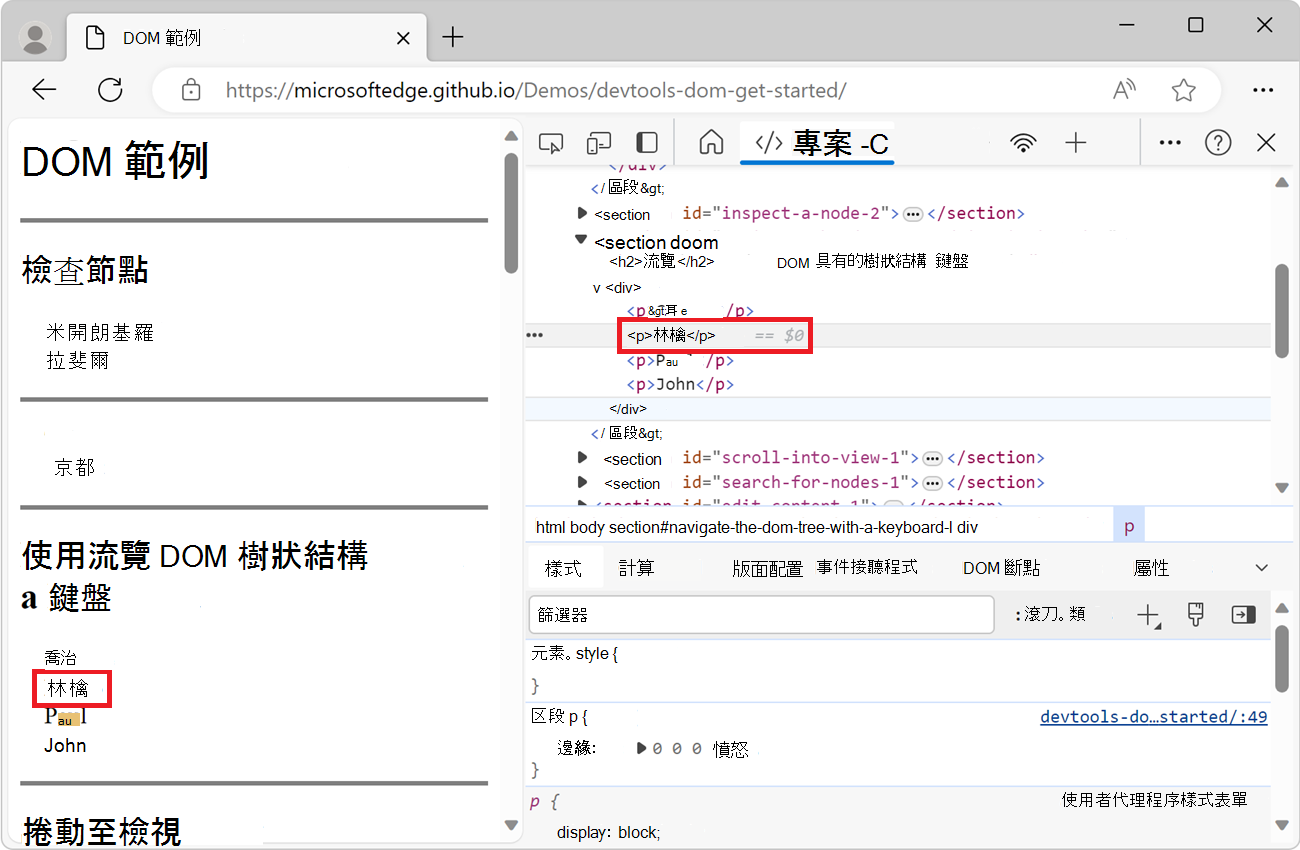Click the browser back arrow

pos(44,90)
